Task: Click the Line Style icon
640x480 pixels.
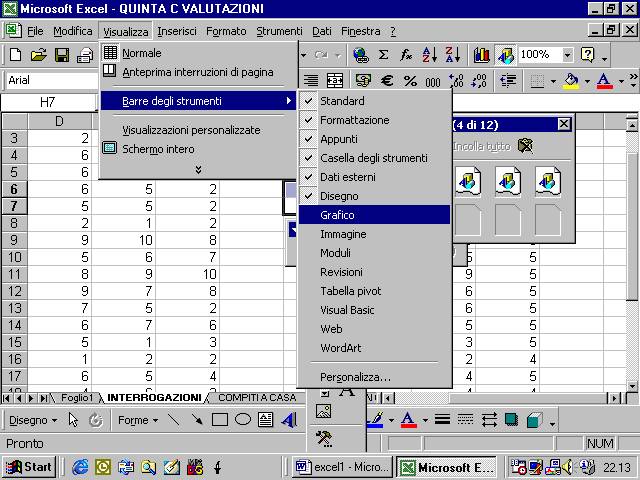Action: (x=442, y=419)
